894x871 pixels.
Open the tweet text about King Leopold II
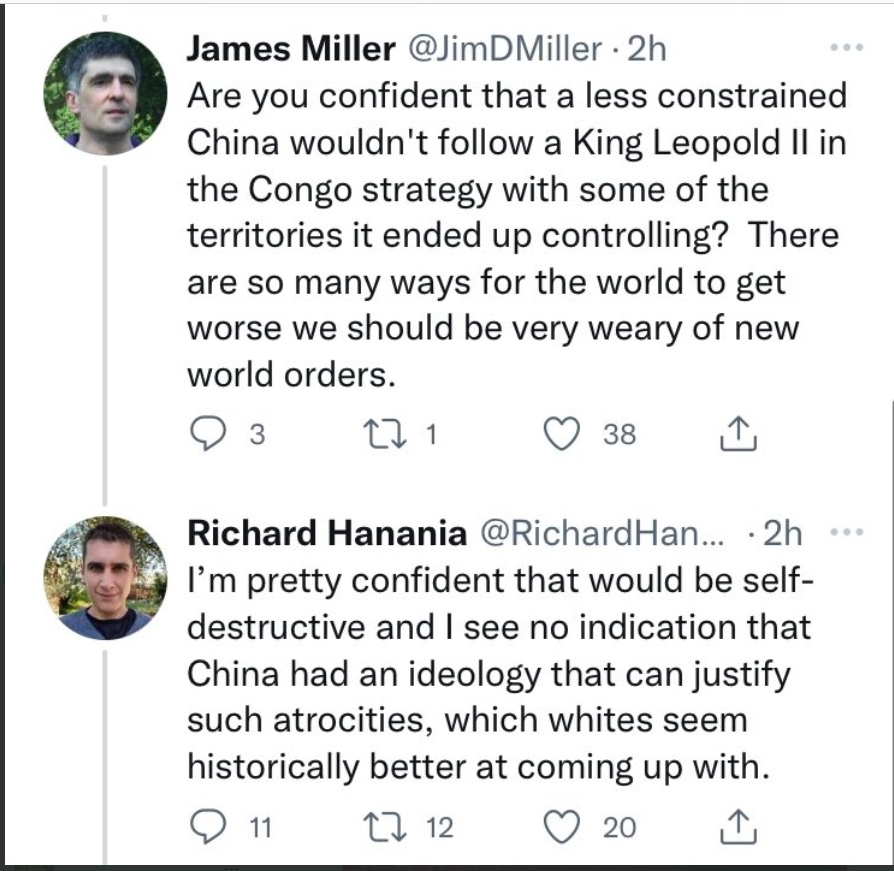[x=517, y=235]
